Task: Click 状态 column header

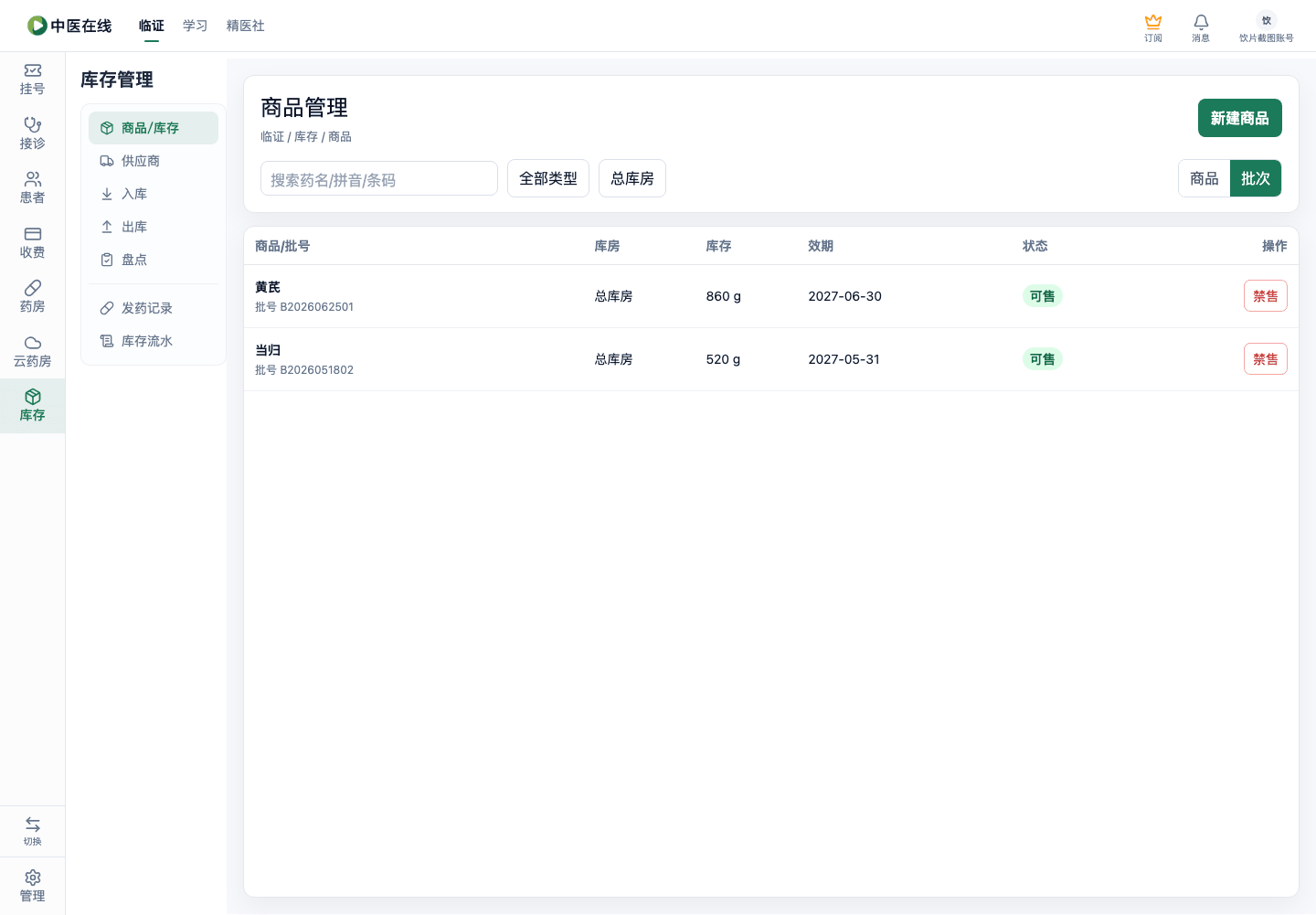Action: point(1035,246)
